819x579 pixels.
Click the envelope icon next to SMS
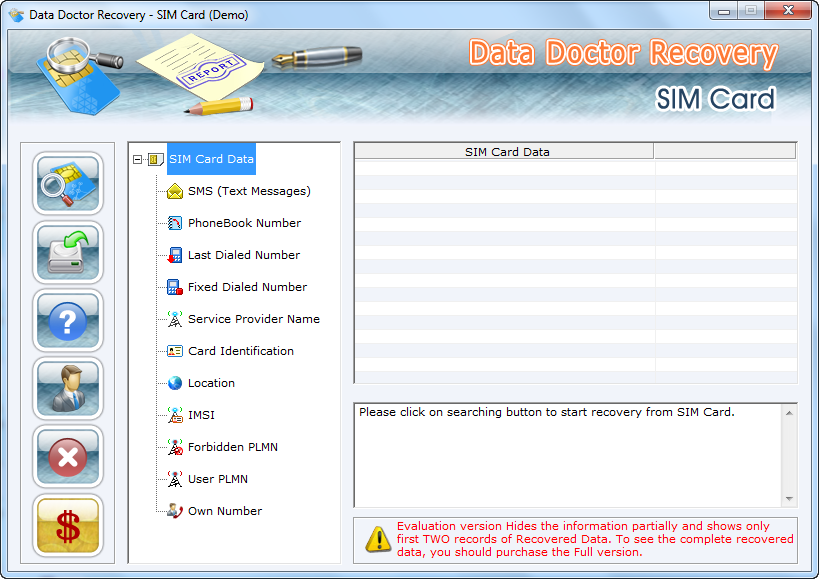click(x=174, y=191)
